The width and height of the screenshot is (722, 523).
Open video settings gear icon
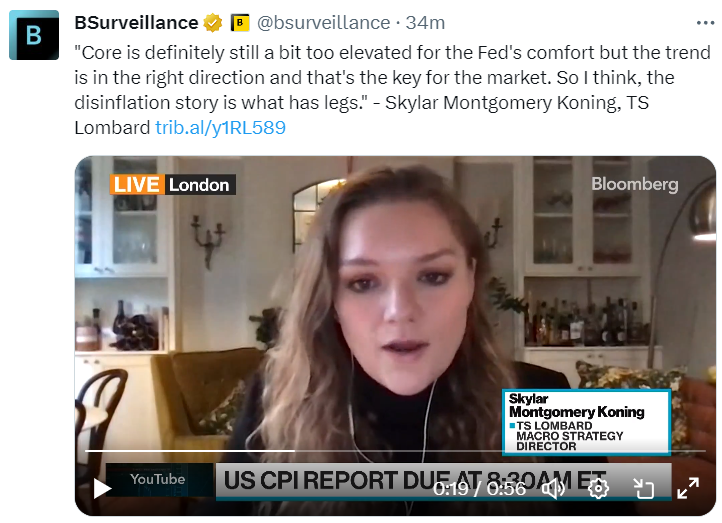[x=598, y=488]
